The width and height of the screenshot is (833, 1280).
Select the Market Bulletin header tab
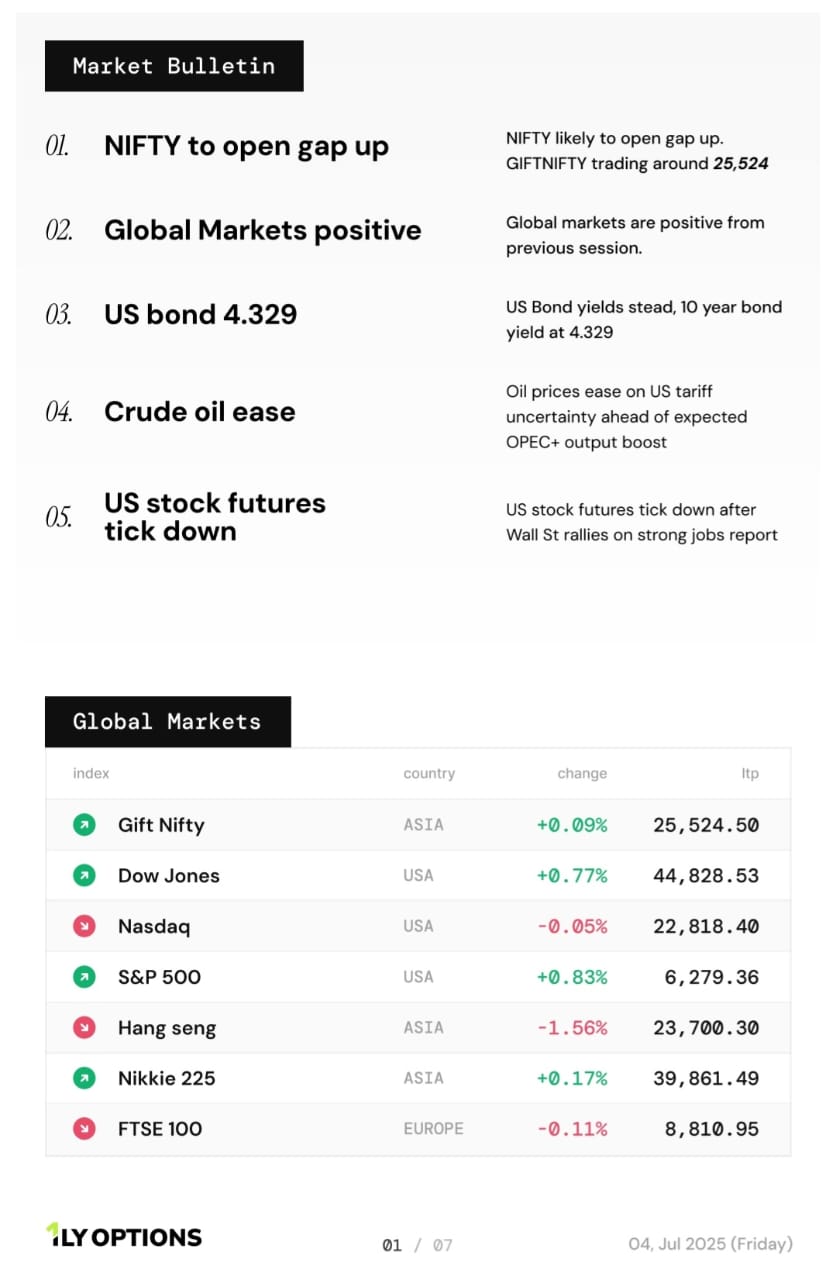174,66
